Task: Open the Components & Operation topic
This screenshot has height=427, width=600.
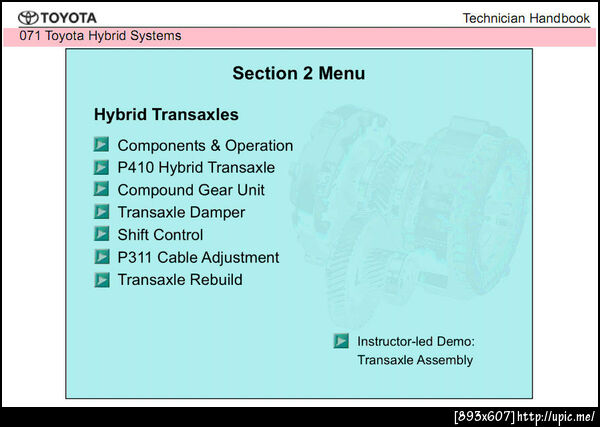Action: coord(205,146)
